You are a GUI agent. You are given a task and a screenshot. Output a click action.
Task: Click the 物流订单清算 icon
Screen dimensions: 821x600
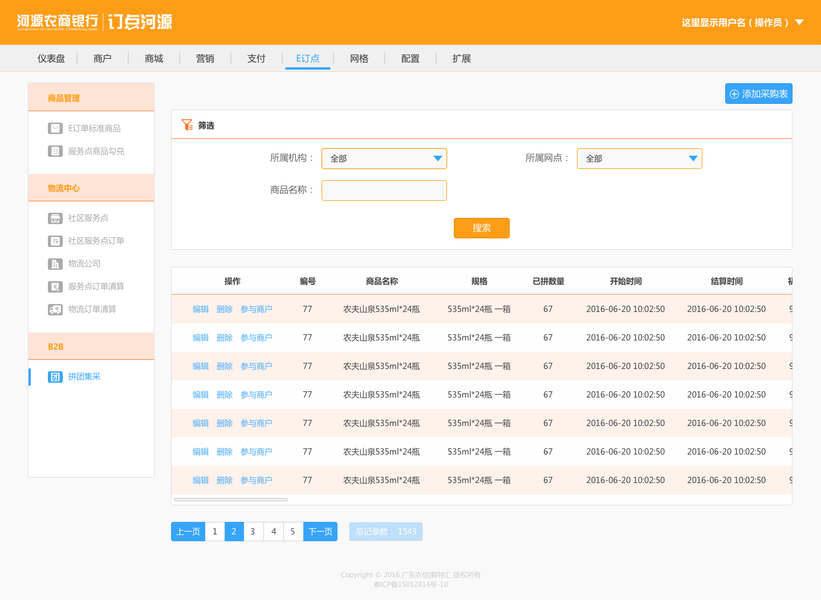click(55, 309)
